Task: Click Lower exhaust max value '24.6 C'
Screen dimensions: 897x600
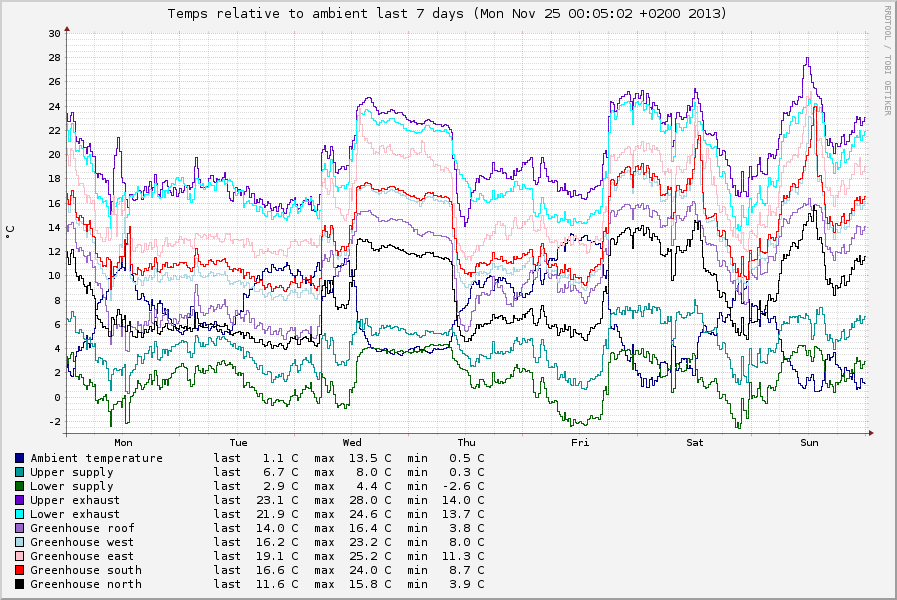Action: pyautogui.click(x=370, y=514)
